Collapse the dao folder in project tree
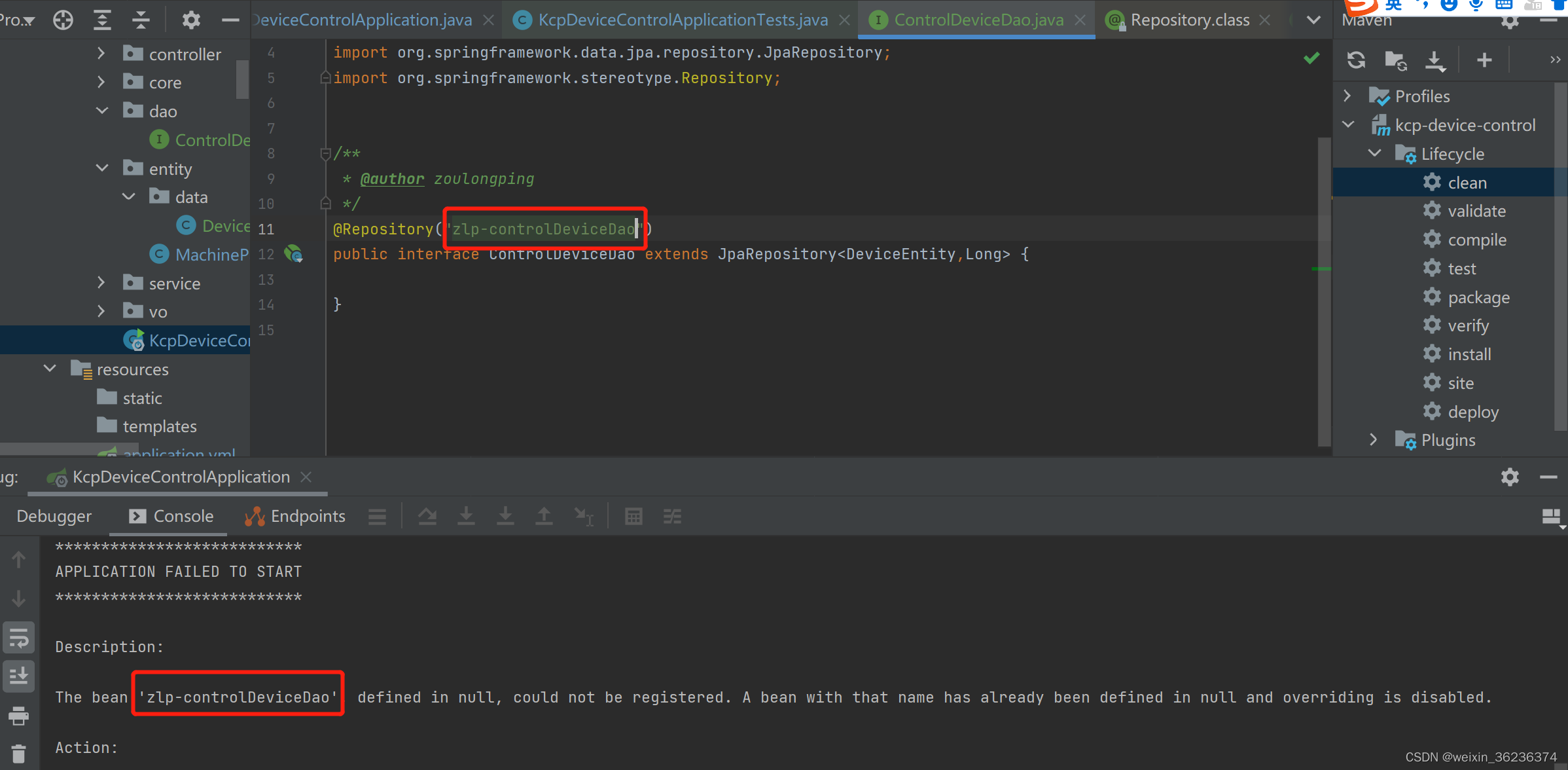1568x770 pixels. coord(101,110)
